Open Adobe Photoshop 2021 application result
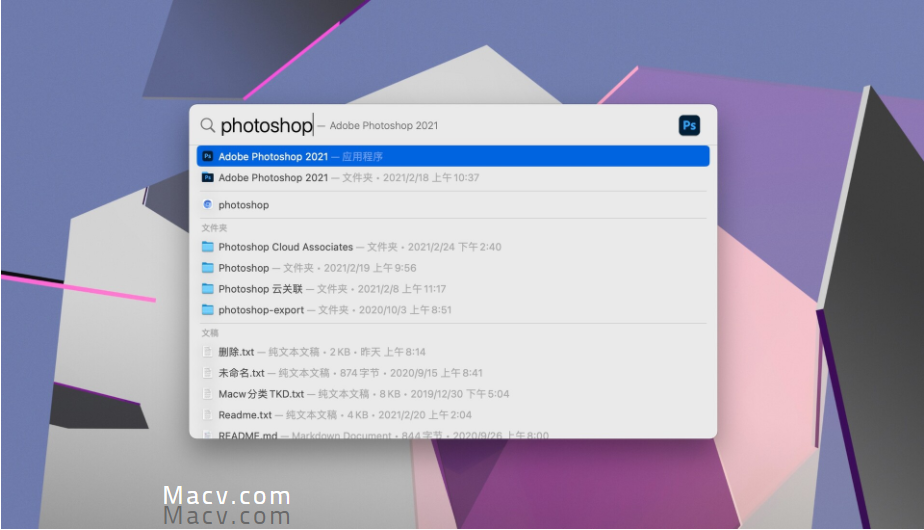 coord(453,156)
